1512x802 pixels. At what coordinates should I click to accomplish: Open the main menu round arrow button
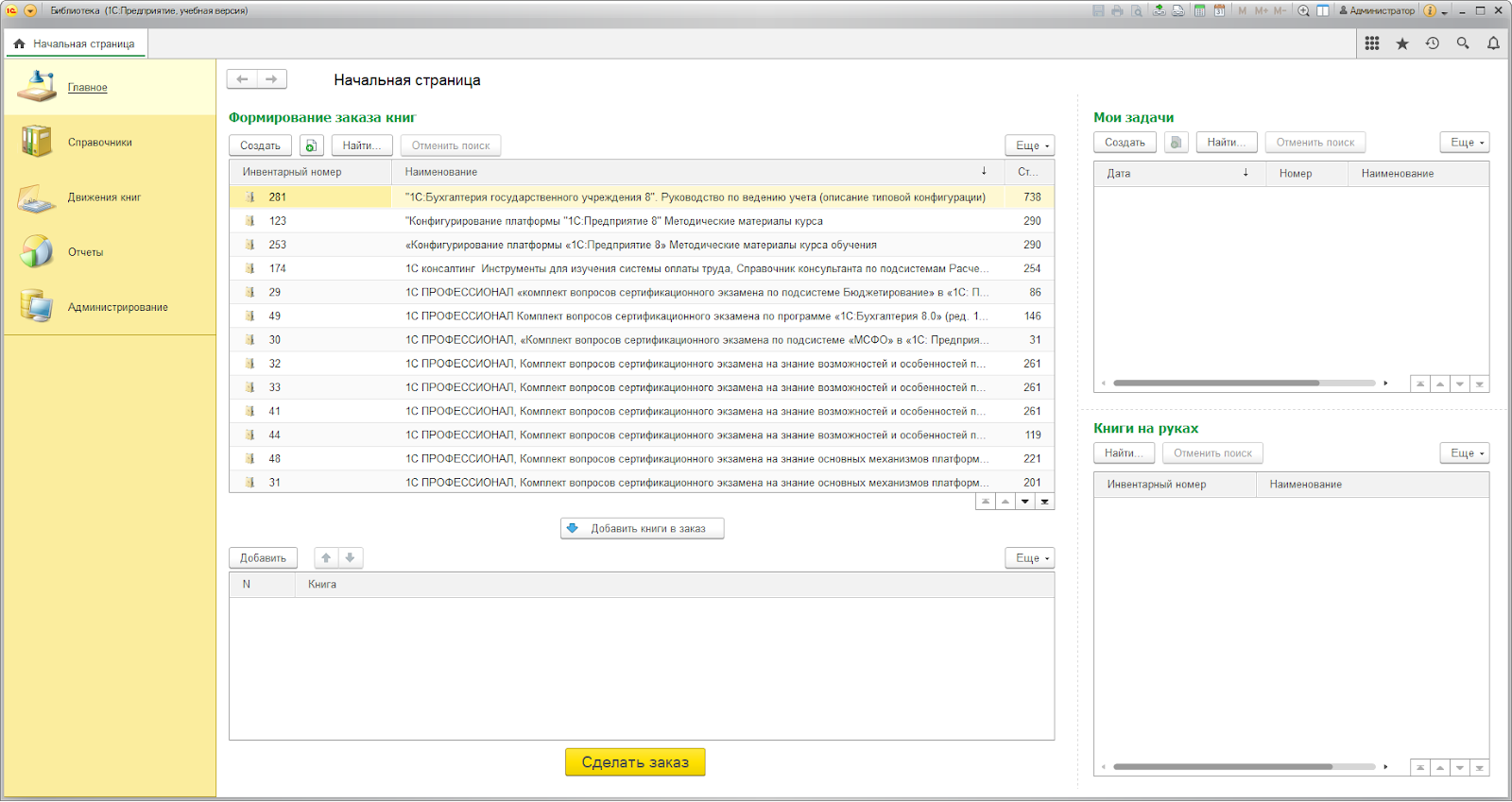click(x=30, y=10)
